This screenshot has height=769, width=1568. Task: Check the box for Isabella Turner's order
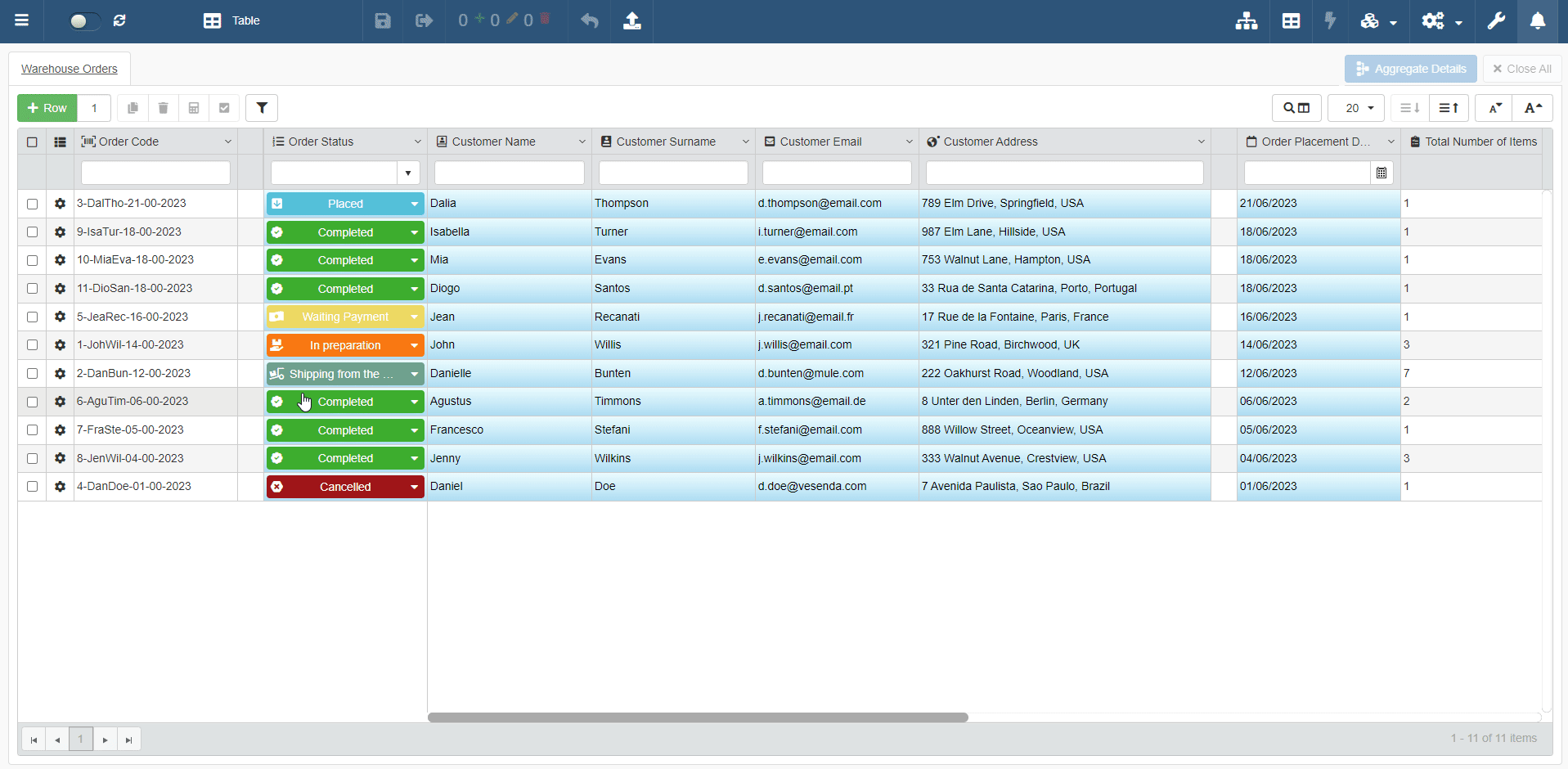pos(32,232)
